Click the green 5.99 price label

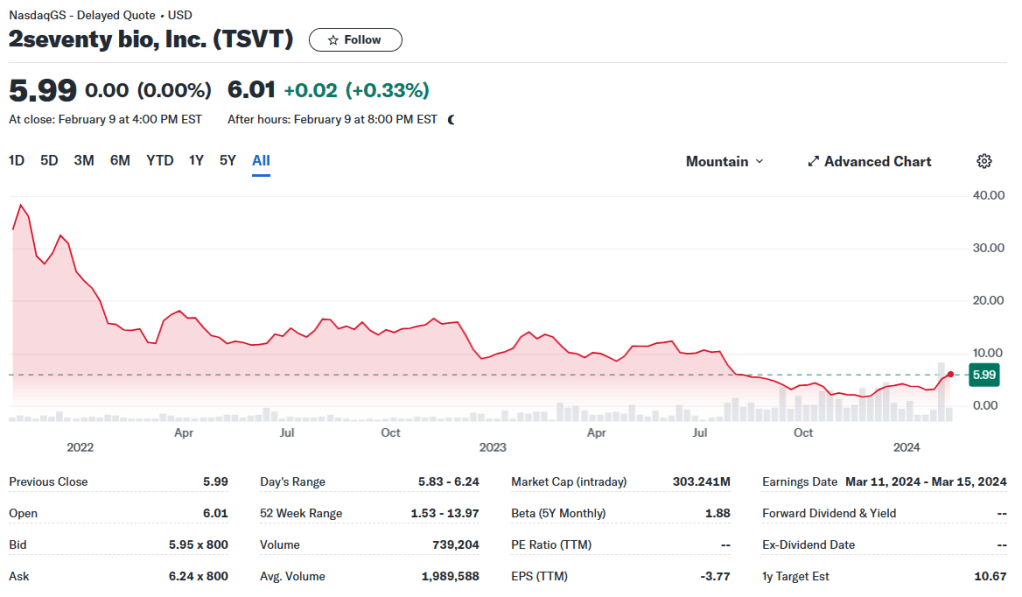tap(984, 375)
